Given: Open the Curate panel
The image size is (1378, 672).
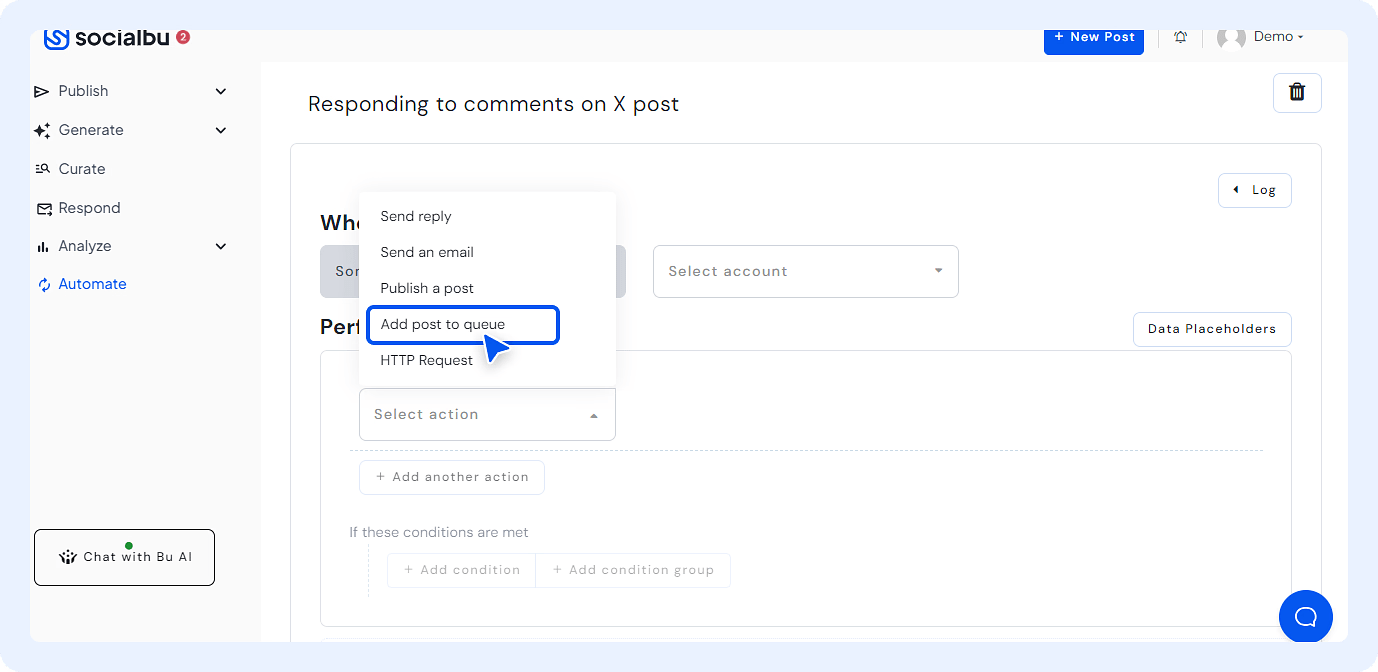Looking at the screenshot, I should pyautogui.click(x=79, y=168).
